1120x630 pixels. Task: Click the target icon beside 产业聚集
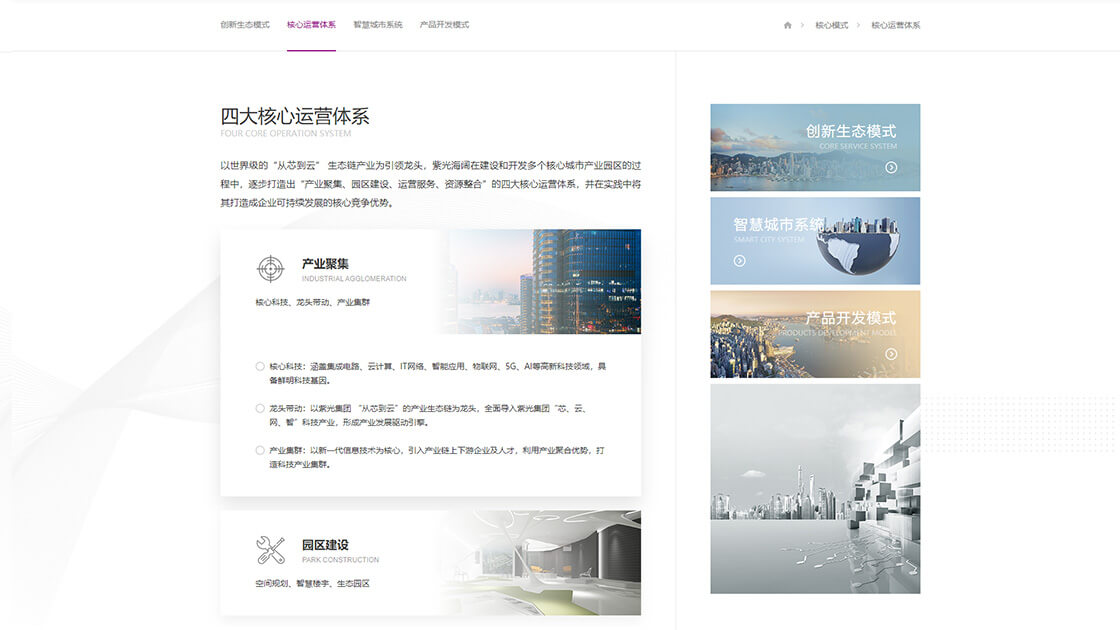[x=270, y=268]
